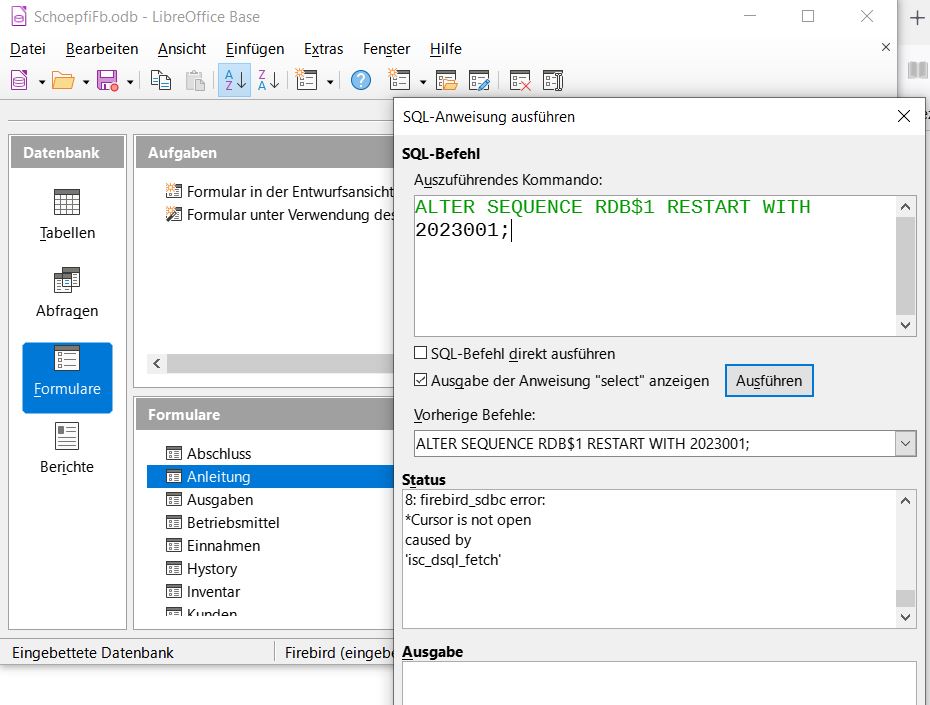930x705 pixels.
Task: Toggle 'SQL-Befehl direkt ausführen' checkbox
Action: [421, 353]
